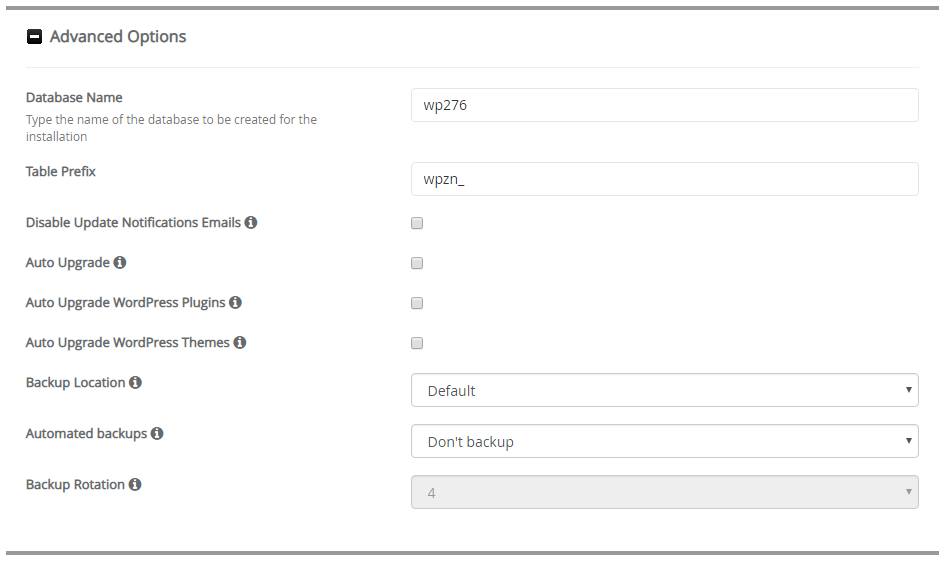This screenshot has width=946, height=562.
Task: Show info for Auto Upgrade WordPress Themes
Action: [x=240, y=342]
